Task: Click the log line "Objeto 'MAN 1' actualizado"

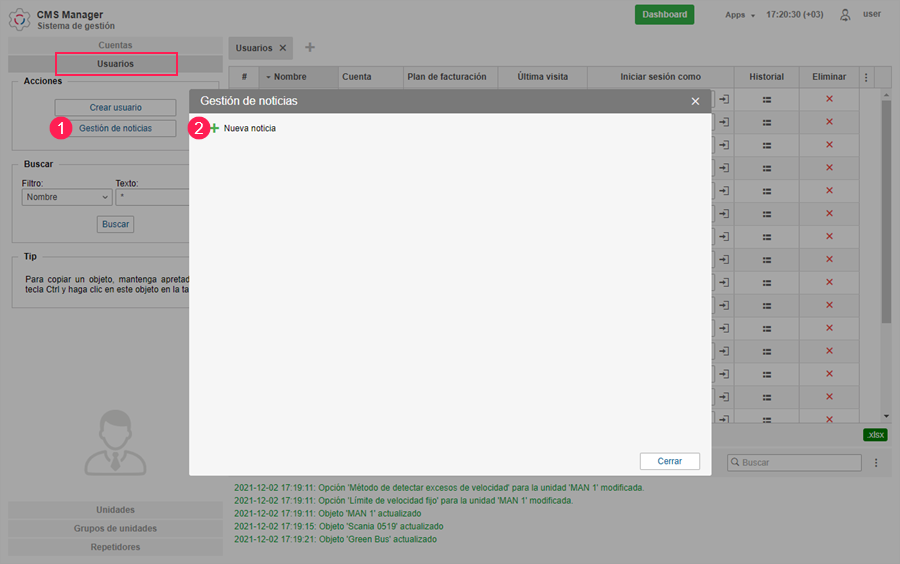Action: (328, 514)
